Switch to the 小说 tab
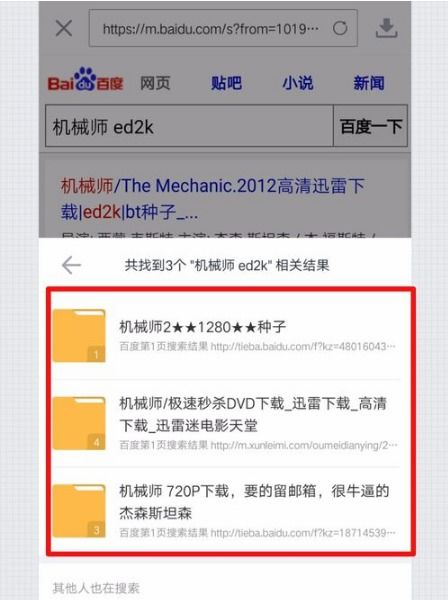 (298, 83)
